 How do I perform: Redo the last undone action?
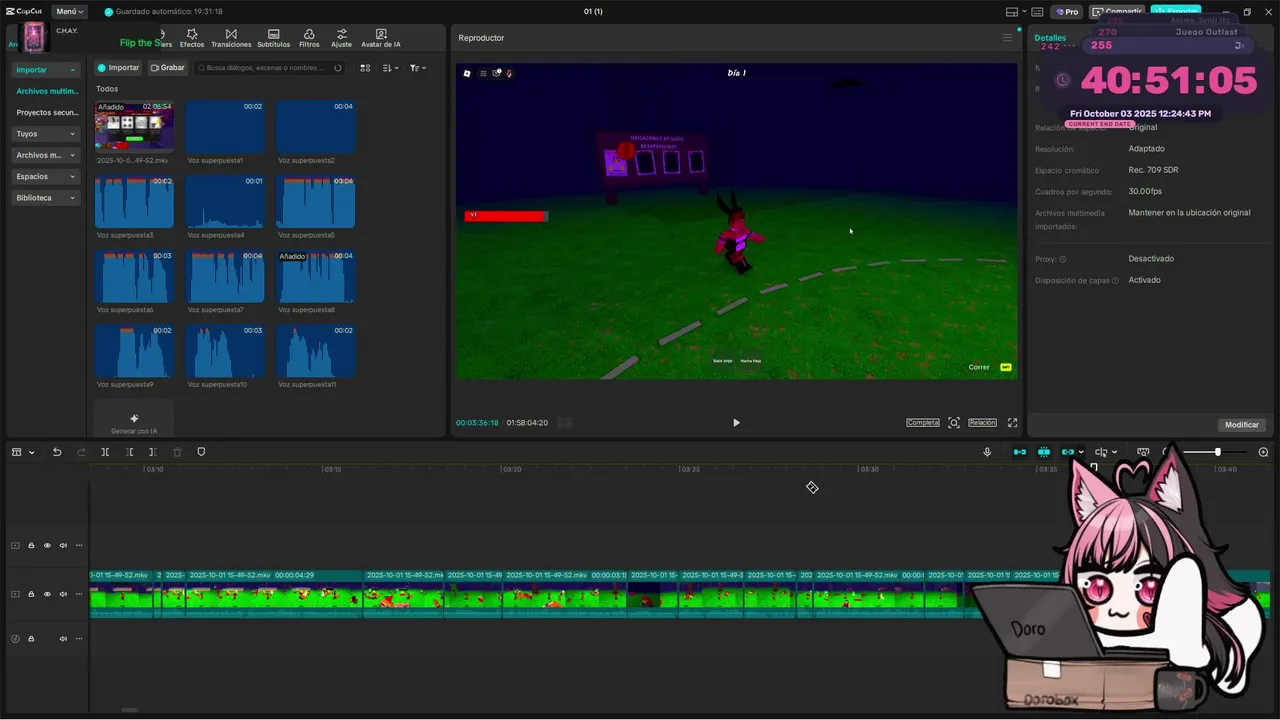point(81,452)
